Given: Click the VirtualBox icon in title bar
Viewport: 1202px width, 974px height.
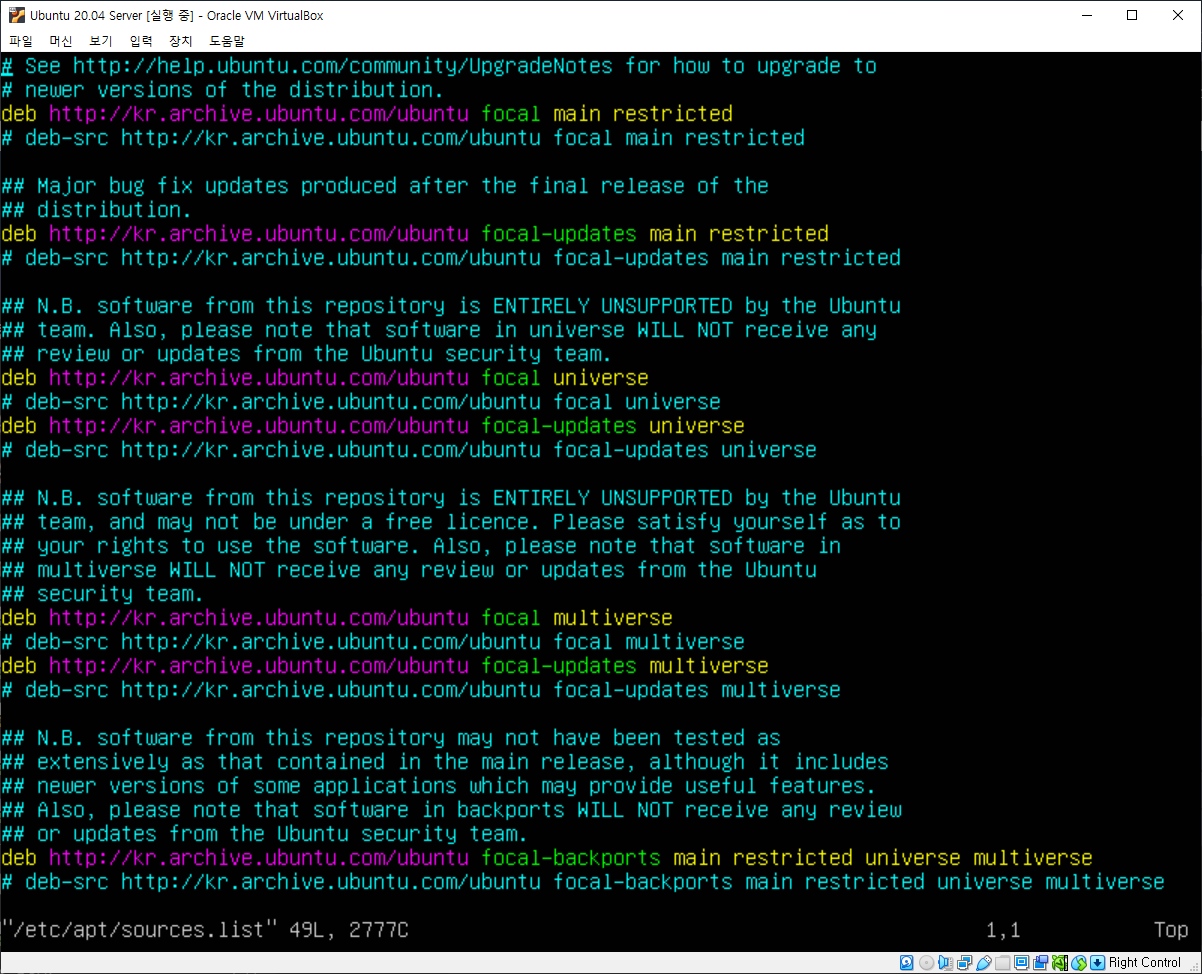Looking at the screenshot, I should (x=16, y=15).
